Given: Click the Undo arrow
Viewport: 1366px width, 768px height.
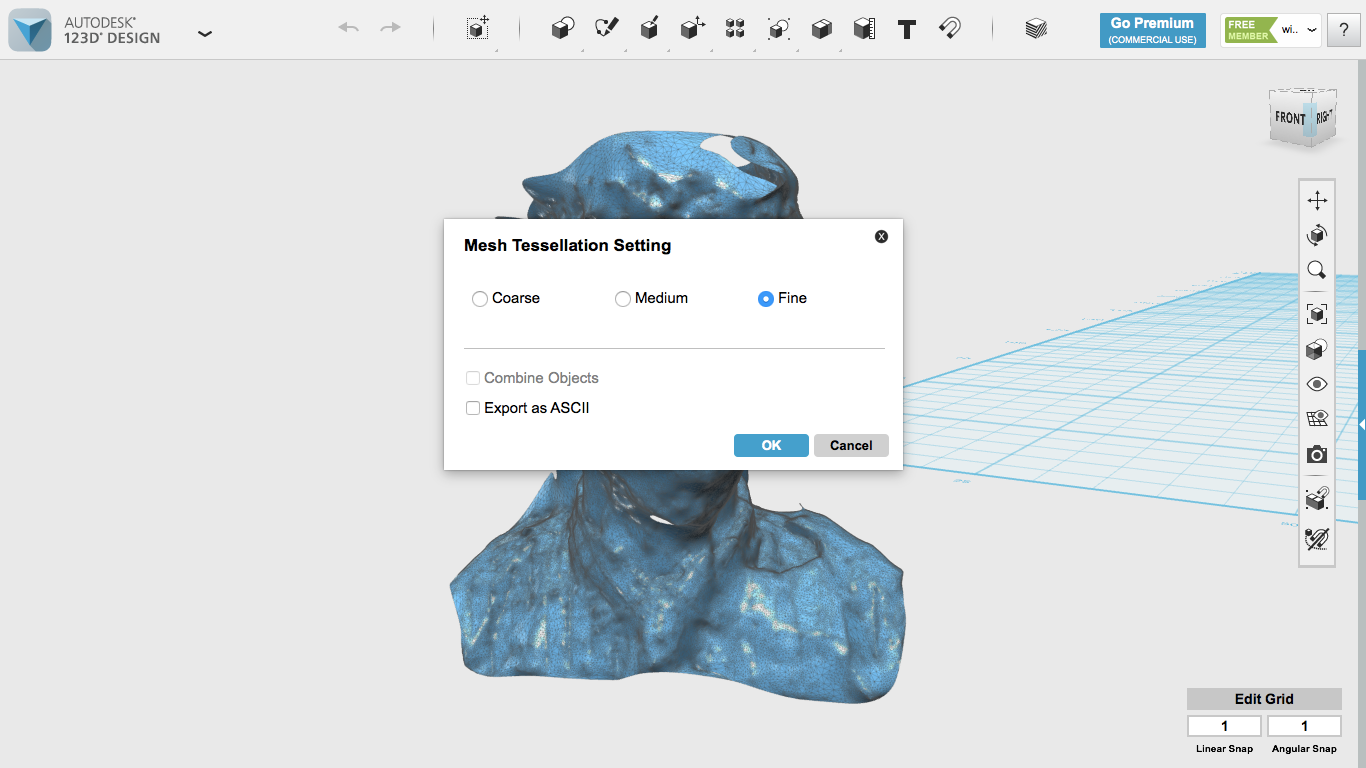Looking at the screenshot, I should tap(348, 28).
